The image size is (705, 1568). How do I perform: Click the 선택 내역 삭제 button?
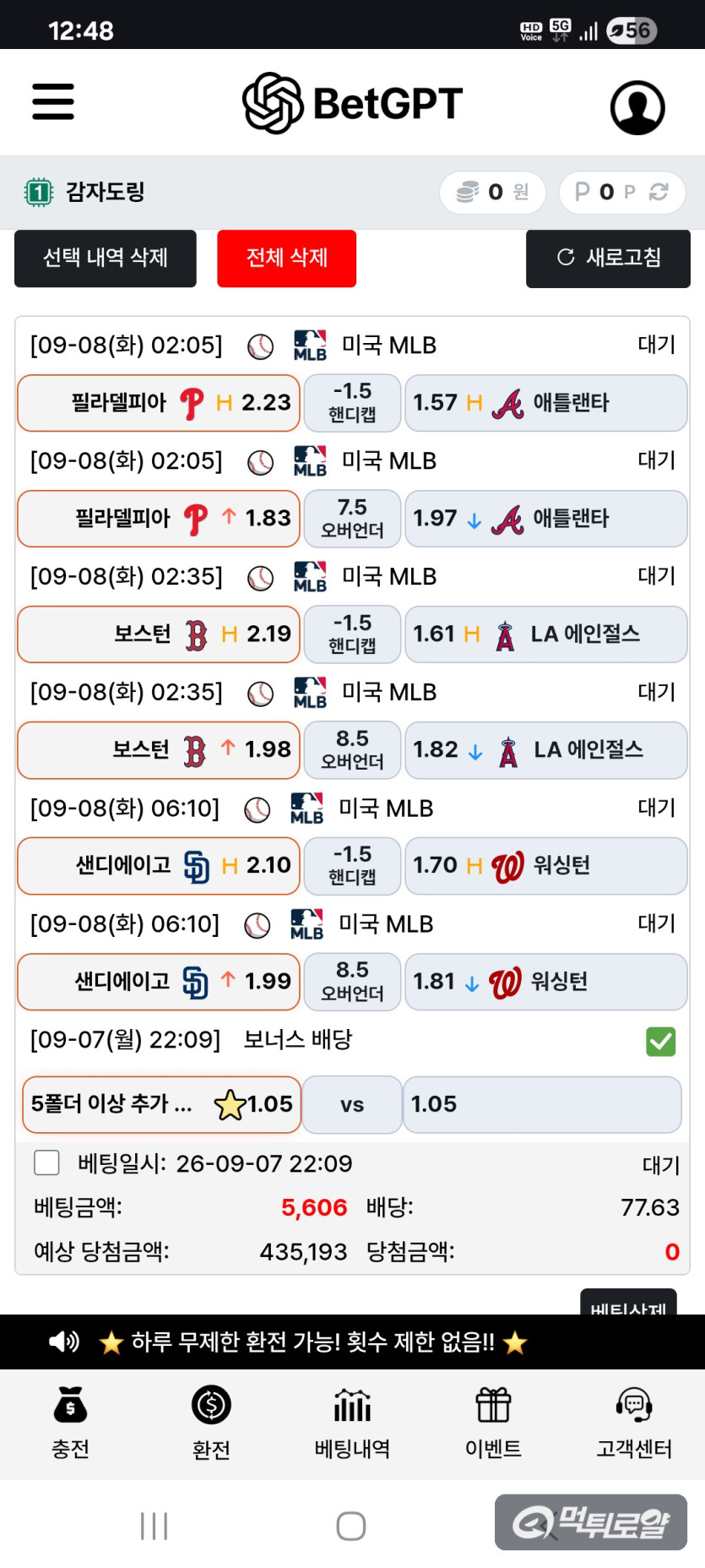(x=106, y=259)
